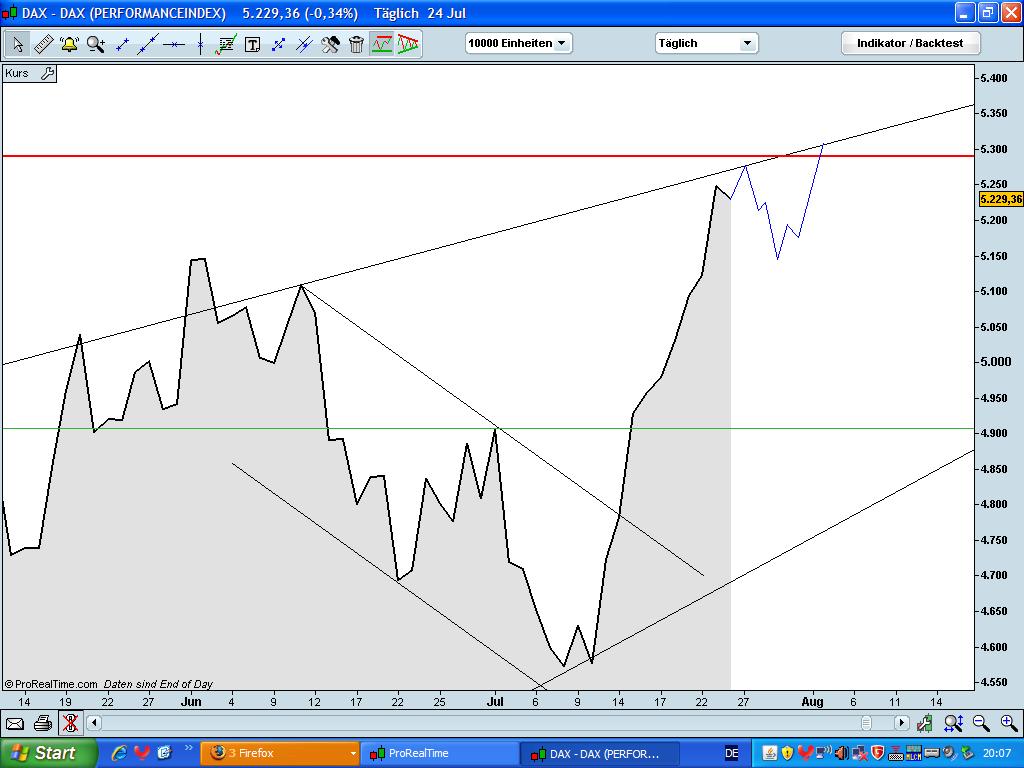1024x768 pixels.
Task: Pick the text annotation tool
Action: click(x=252, y=44)
